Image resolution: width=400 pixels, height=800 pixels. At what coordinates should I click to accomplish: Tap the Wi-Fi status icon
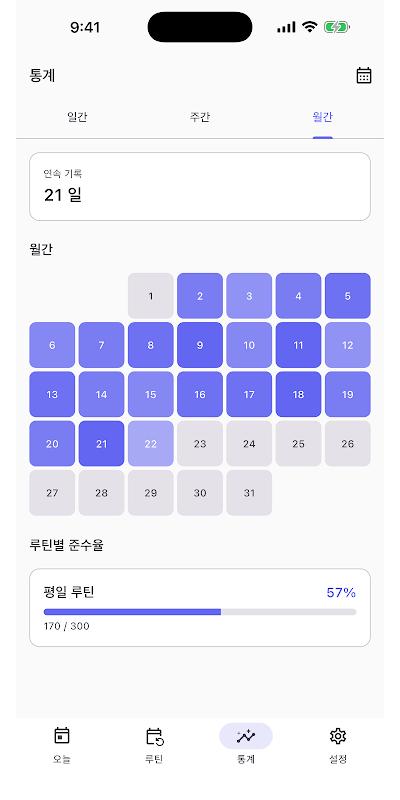310,27
